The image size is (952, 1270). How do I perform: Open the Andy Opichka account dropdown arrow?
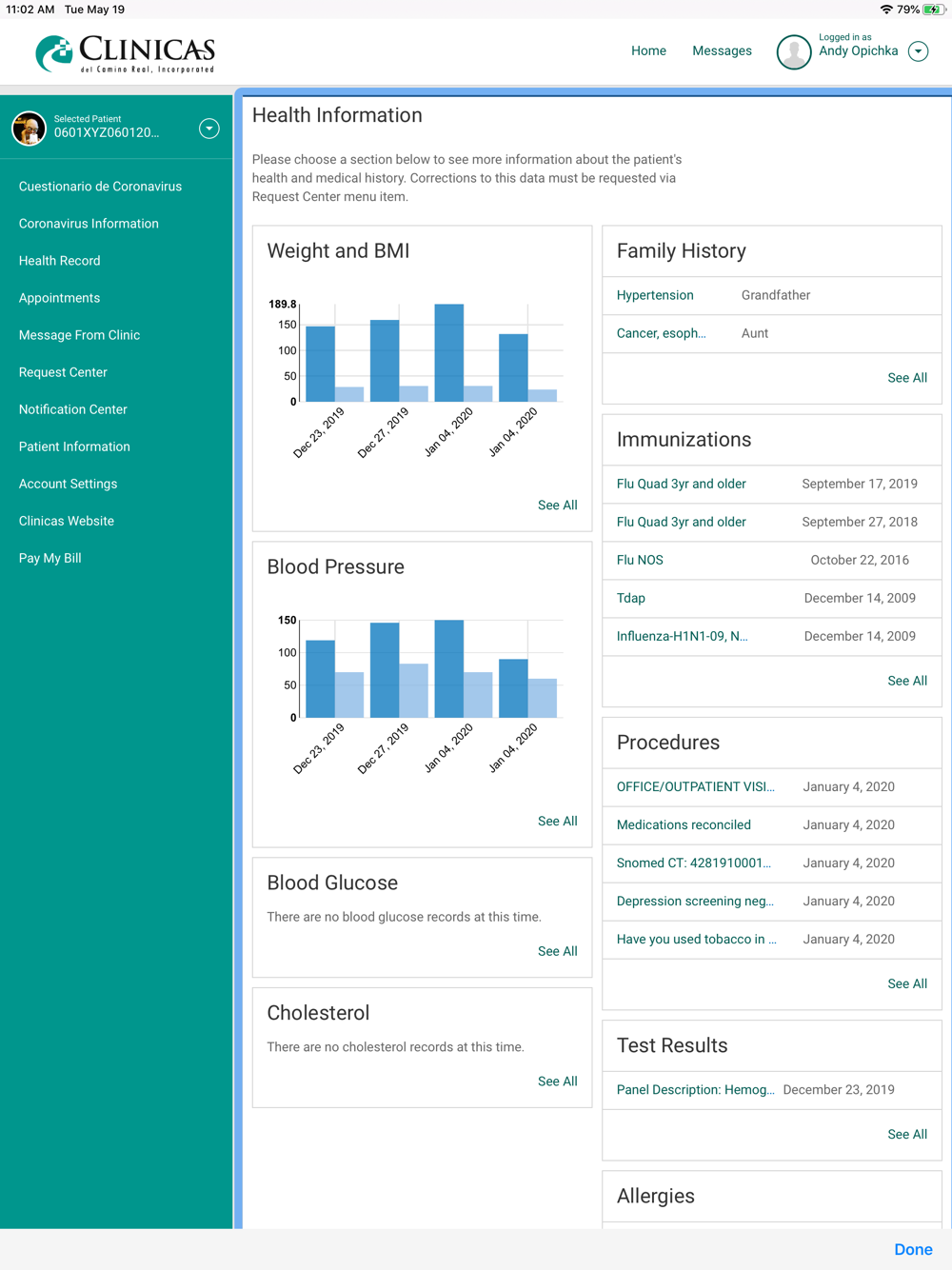coord(919,51)
